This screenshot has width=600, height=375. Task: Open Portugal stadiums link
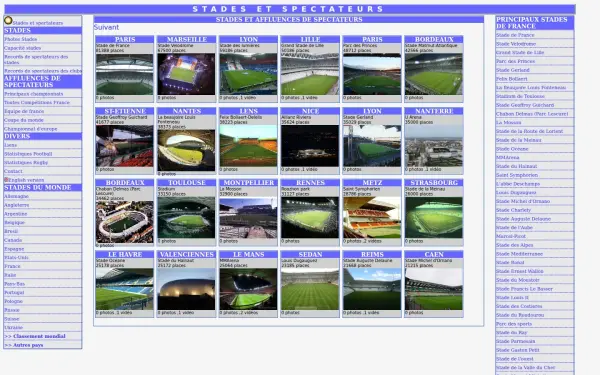tap(14, 293)
